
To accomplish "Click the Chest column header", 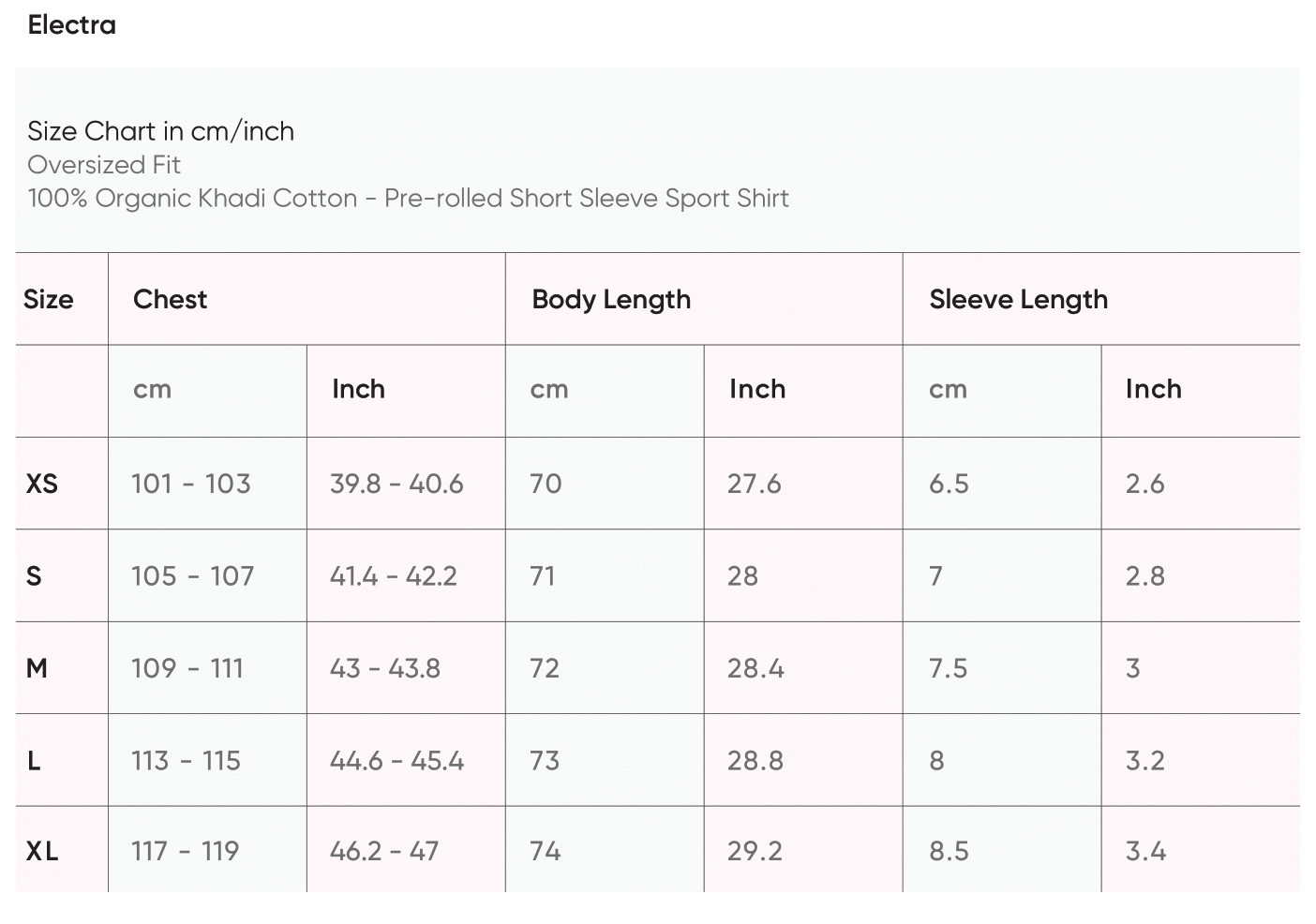I will [171, 300].
